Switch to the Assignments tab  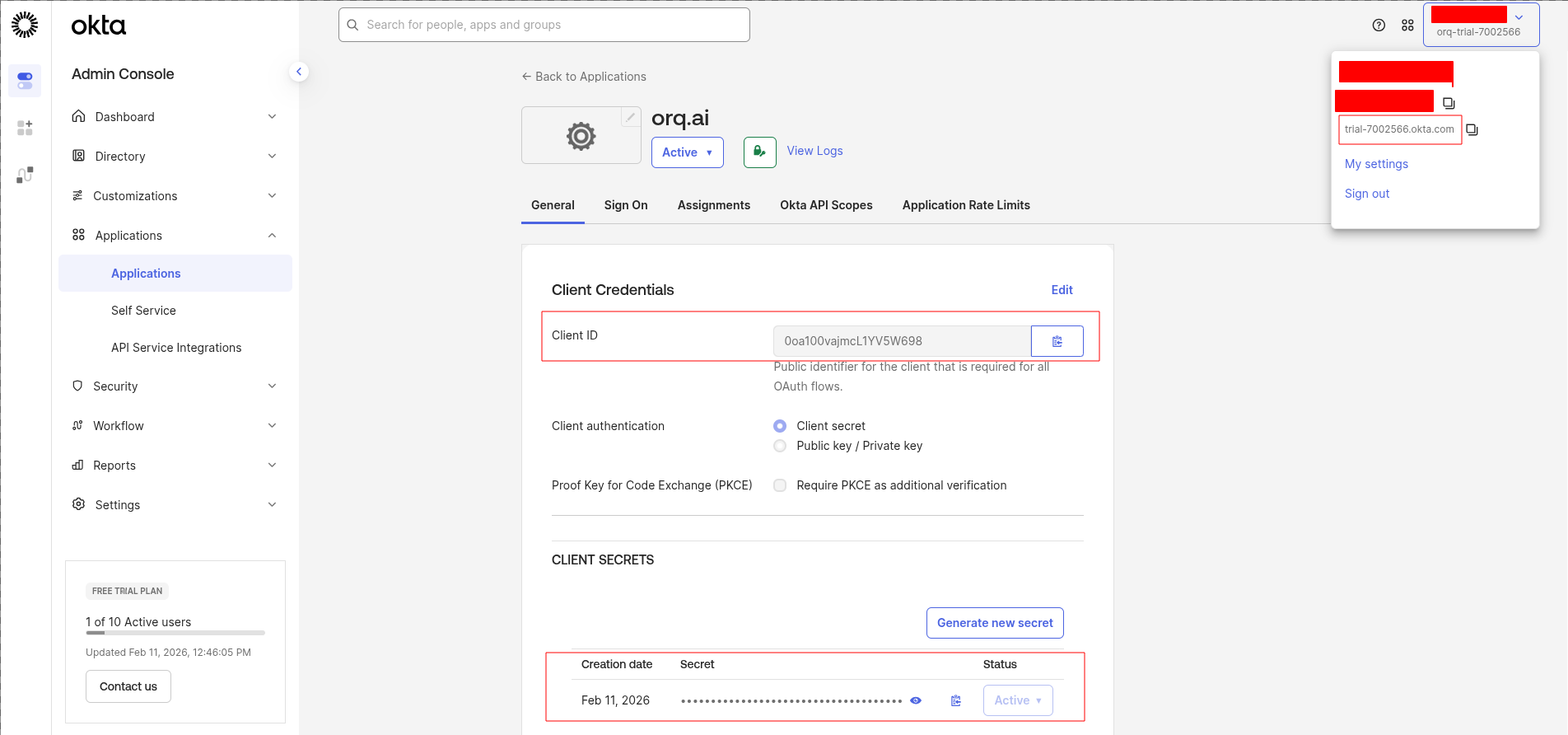tap(714, 205)
